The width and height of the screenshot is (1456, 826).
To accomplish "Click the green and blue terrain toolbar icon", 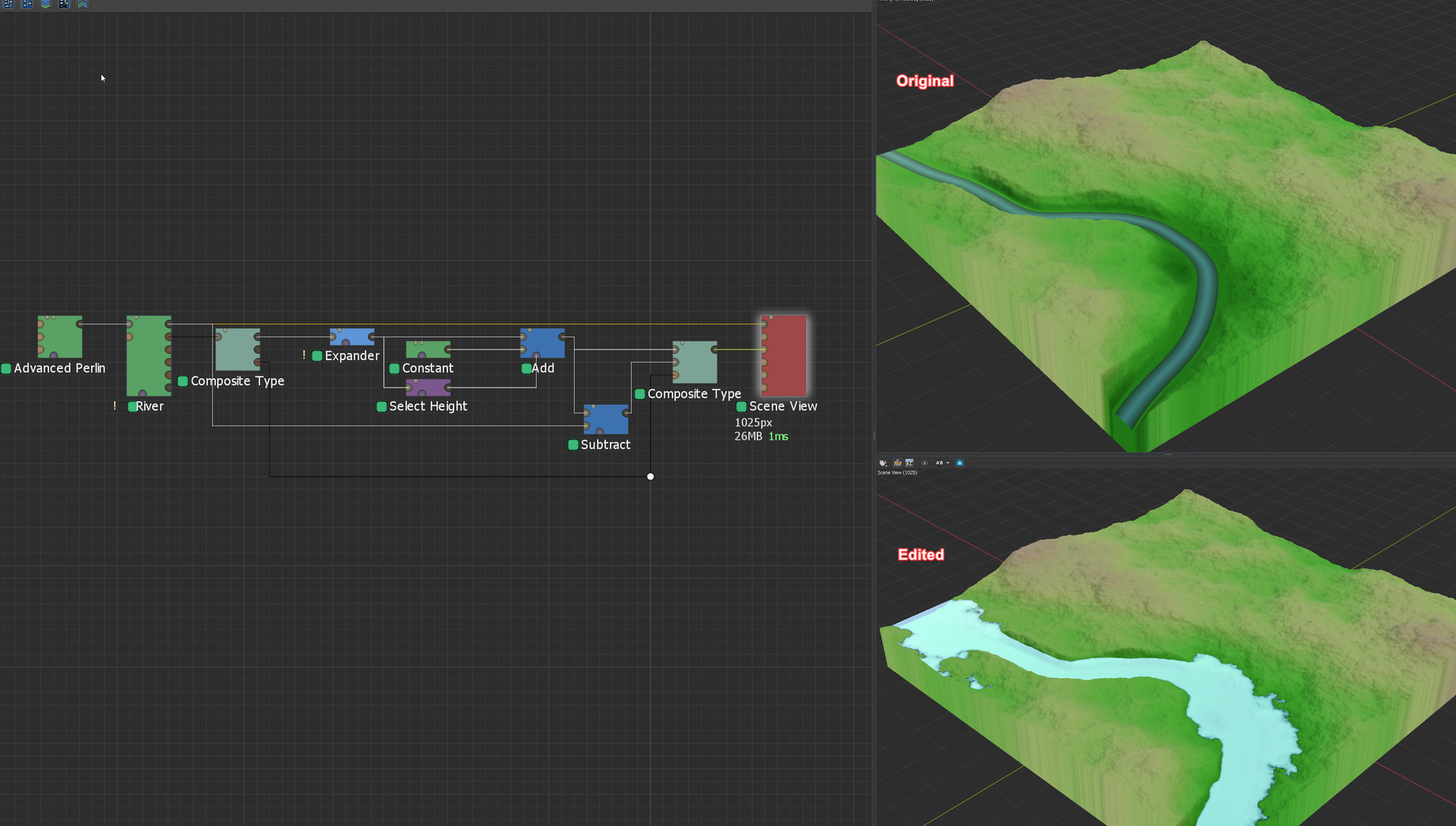I will tap(82, 5).
